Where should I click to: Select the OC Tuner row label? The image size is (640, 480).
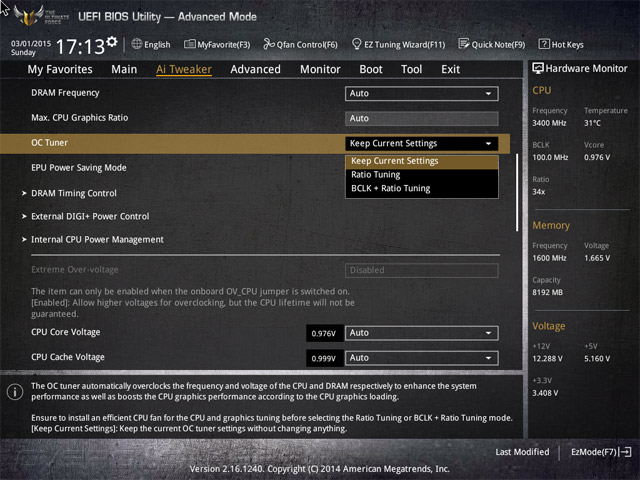[49, 143]
